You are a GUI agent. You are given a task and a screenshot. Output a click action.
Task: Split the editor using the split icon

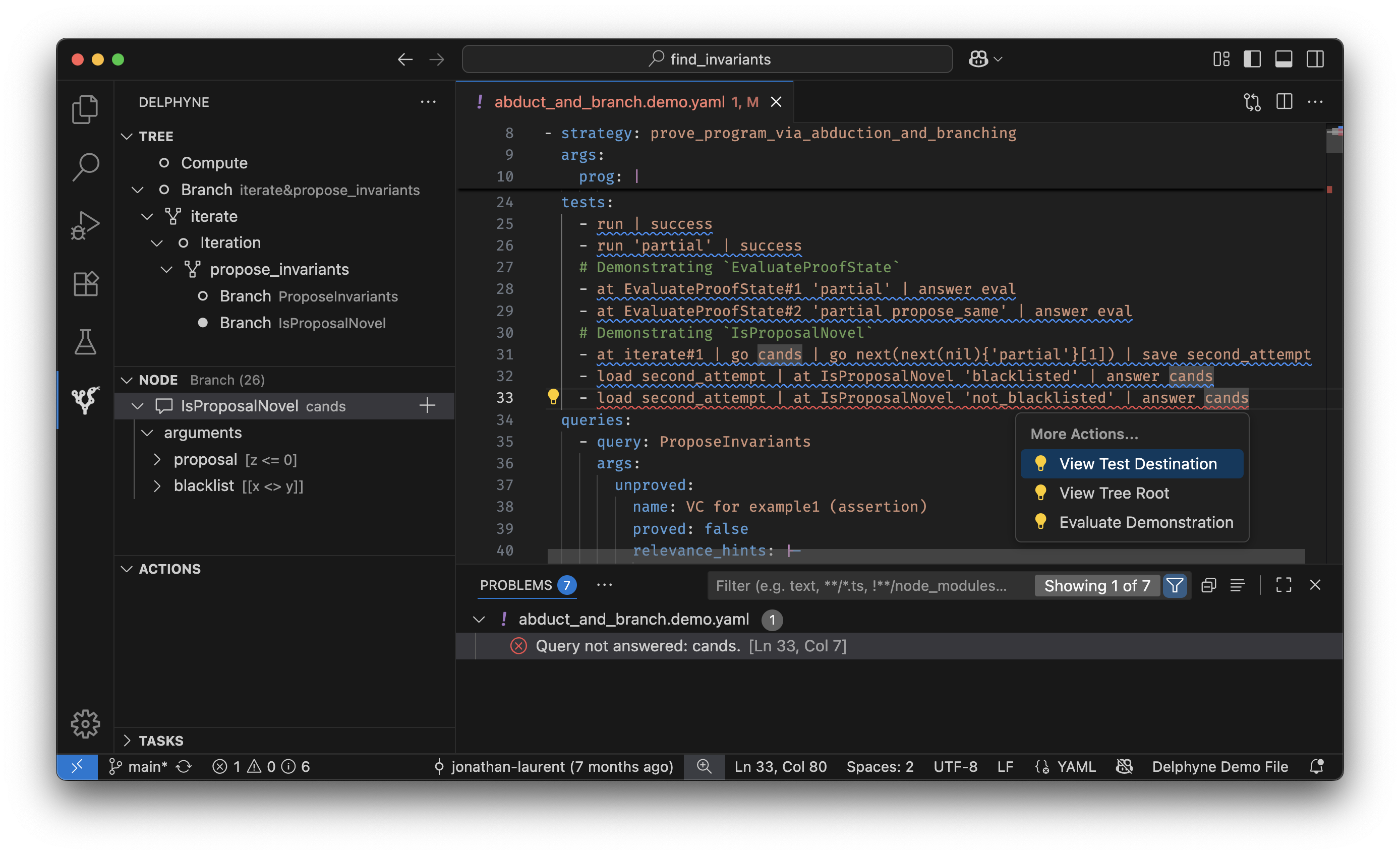pyautogui.click(x=1284, y=102)
